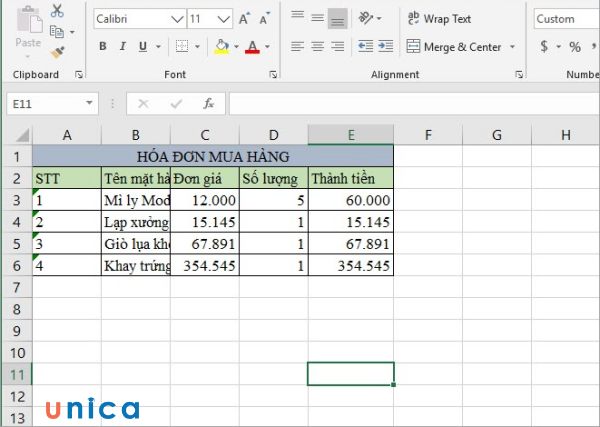600x427 pixels.
Task: Apply Percent style format
Action: point(575,47)
